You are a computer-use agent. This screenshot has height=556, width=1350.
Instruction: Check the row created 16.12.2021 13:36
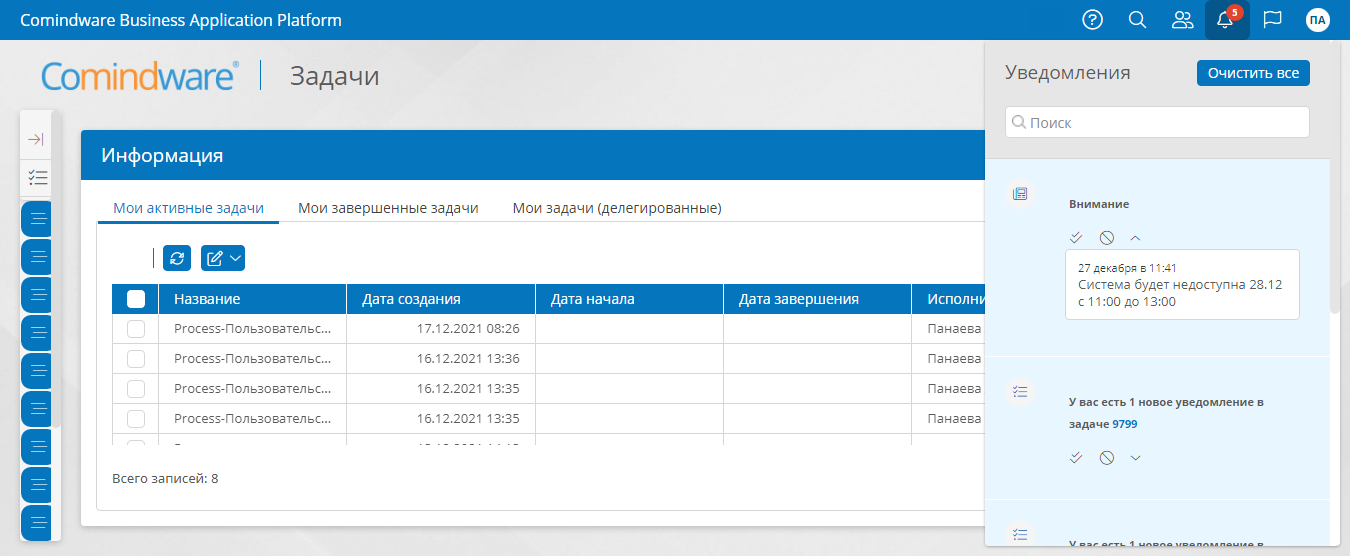(136, 358)
